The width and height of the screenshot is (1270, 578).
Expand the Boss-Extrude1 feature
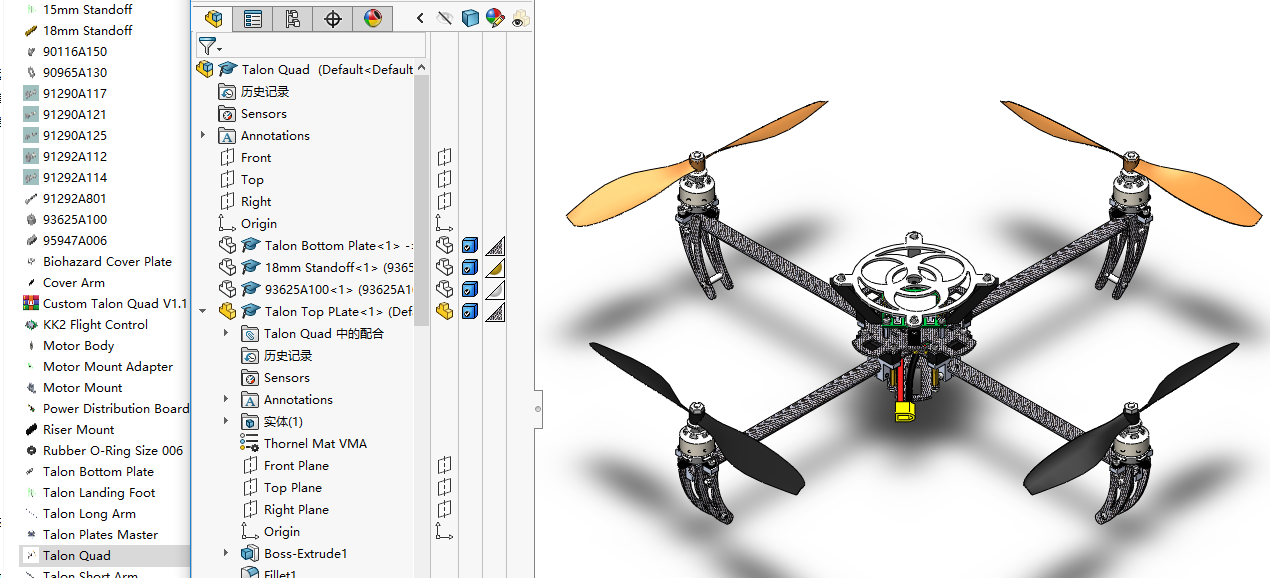coord(226,553)
